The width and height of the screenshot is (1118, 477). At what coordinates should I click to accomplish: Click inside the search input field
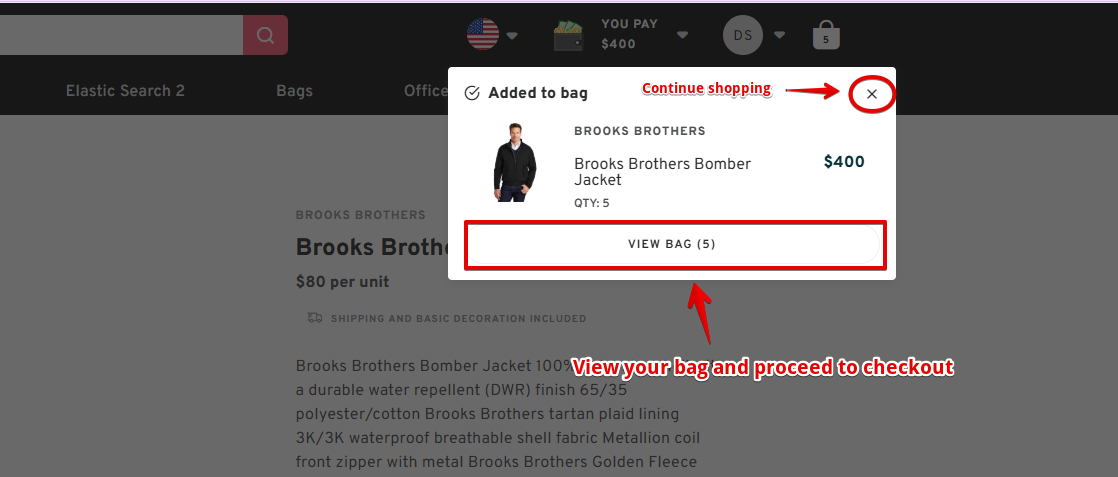(x=121, y=35)
